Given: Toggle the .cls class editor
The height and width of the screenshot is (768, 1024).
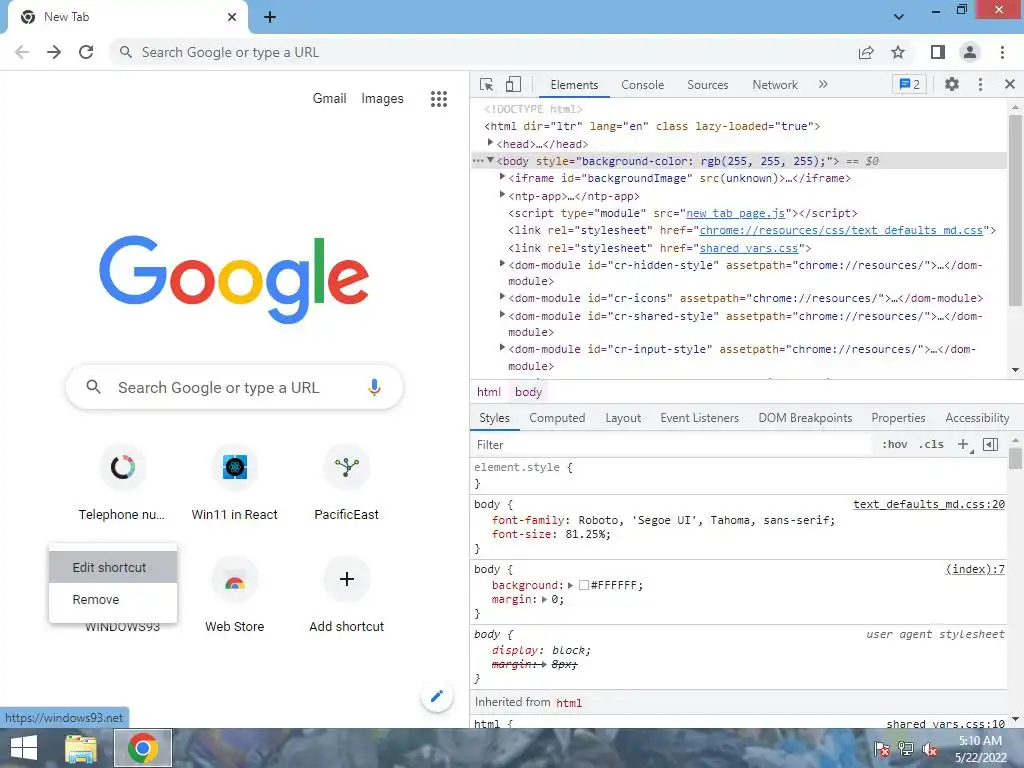Looking at the screenshot, I should click(x=931, y=445).
